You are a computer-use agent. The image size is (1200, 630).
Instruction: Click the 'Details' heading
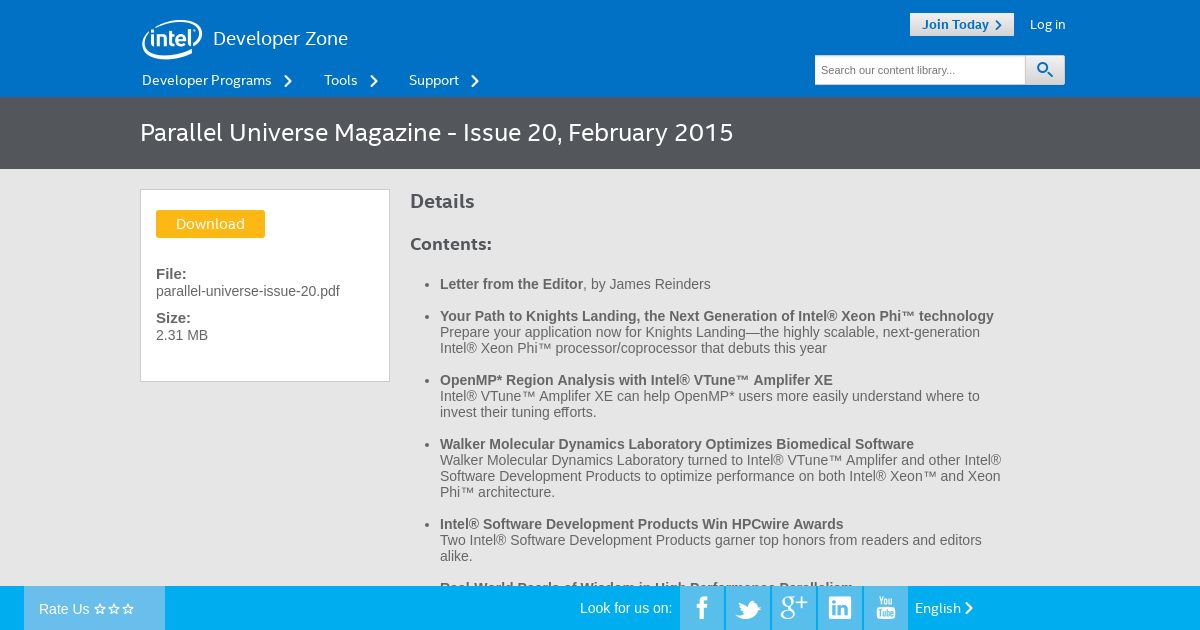tap(442, 201)
